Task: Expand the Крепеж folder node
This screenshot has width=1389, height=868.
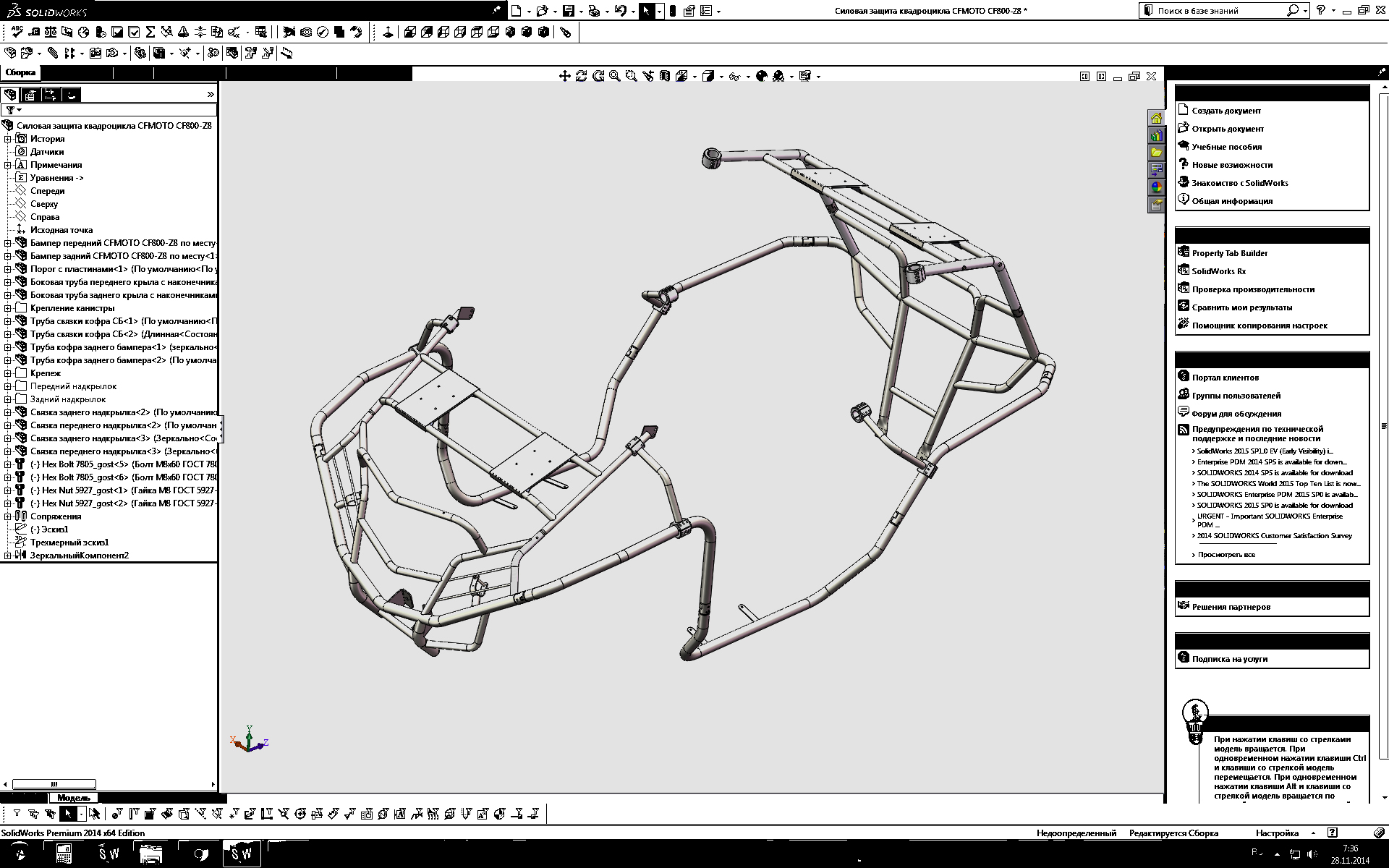Action: tap(8, 373)
